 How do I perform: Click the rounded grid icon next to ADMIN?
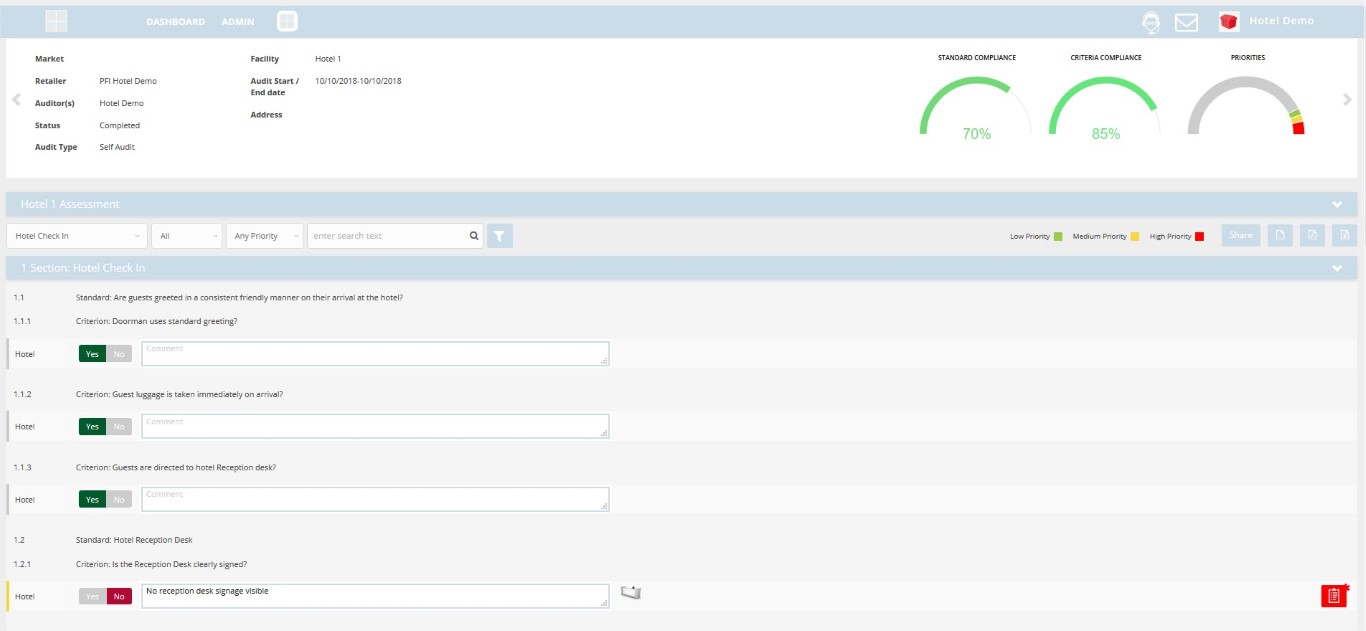[287, 21]
